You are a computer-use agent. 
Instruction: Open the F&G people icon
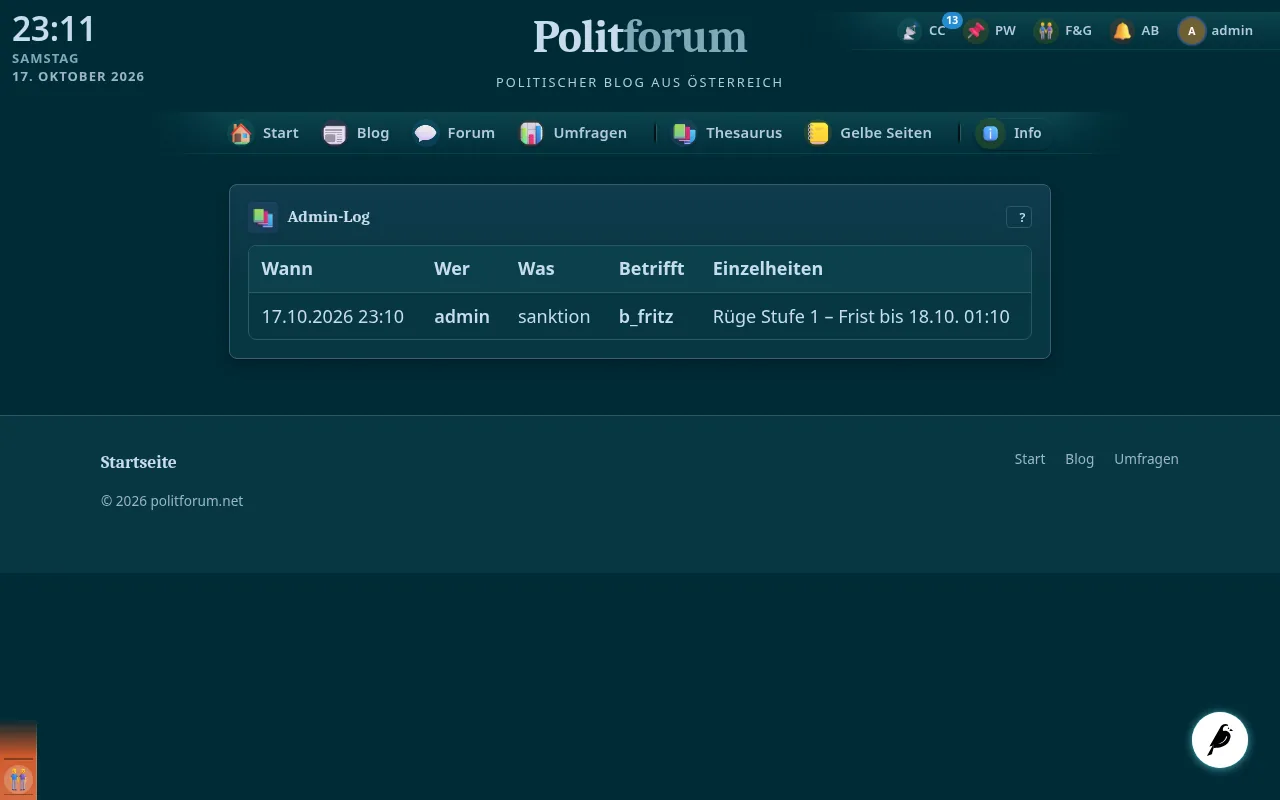1046,31
